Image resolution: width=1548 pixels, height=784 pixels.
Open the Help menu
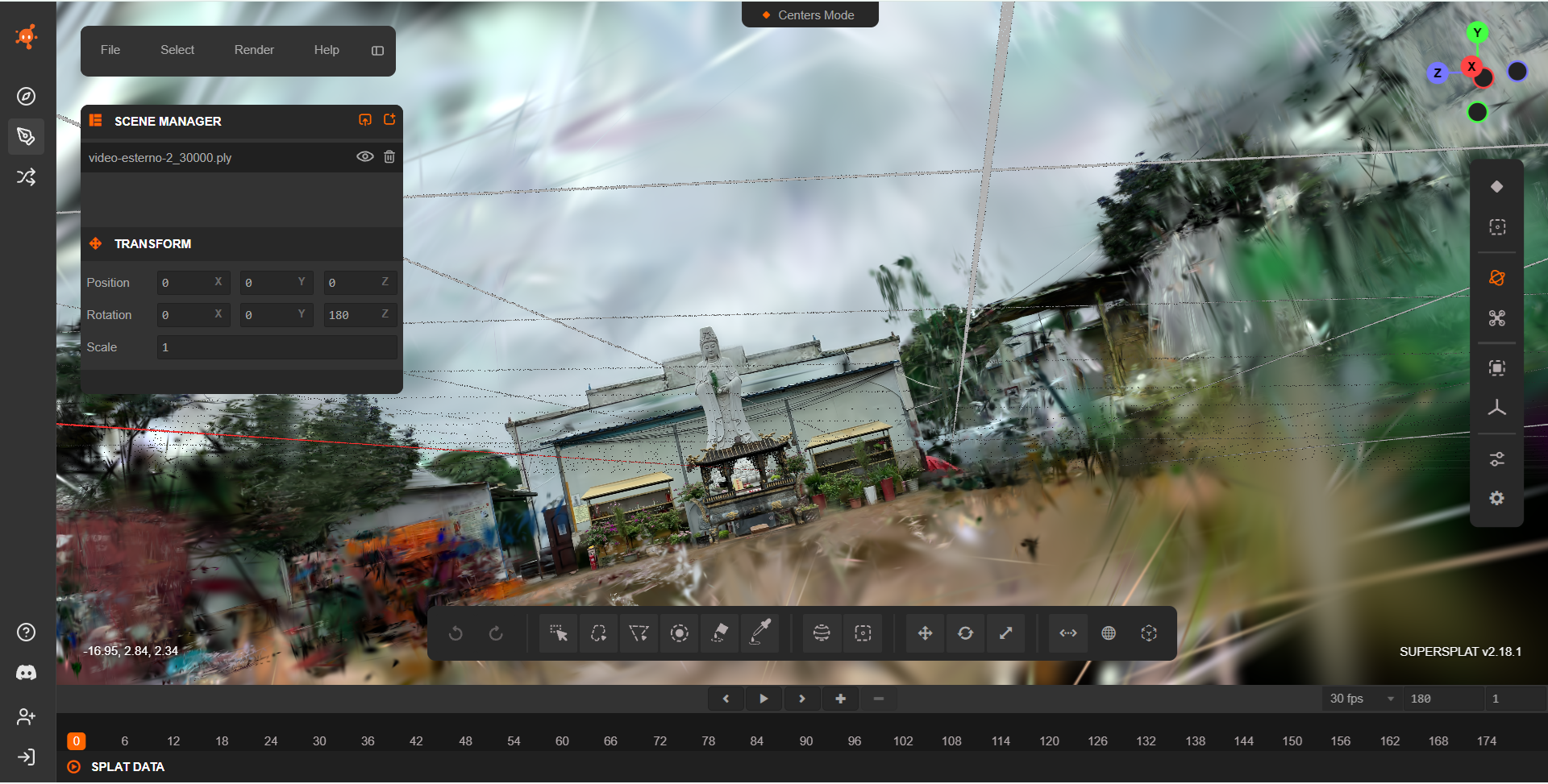[x=327, y=50]
